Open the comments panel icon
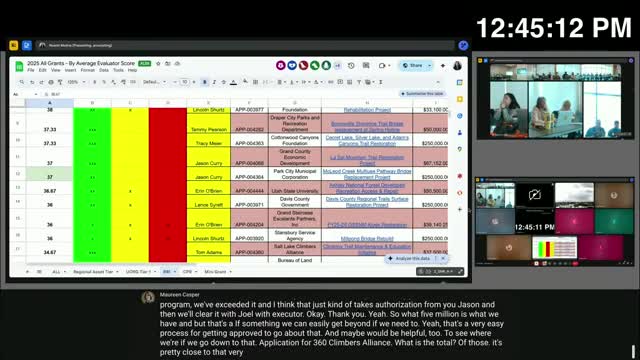The image size is (640, 360). 366,65
